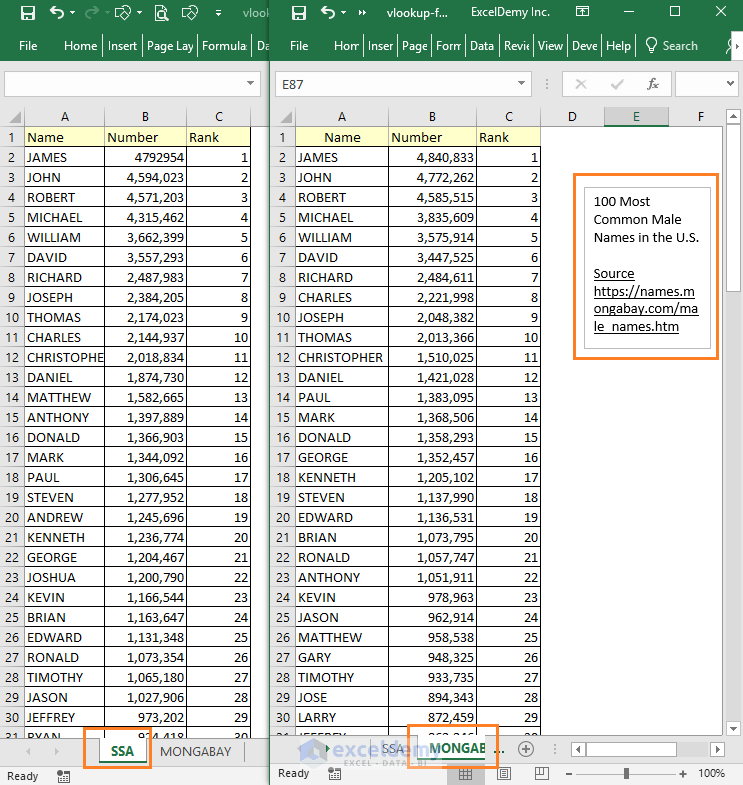Switch to Page Layout view

tap(504, 773)
